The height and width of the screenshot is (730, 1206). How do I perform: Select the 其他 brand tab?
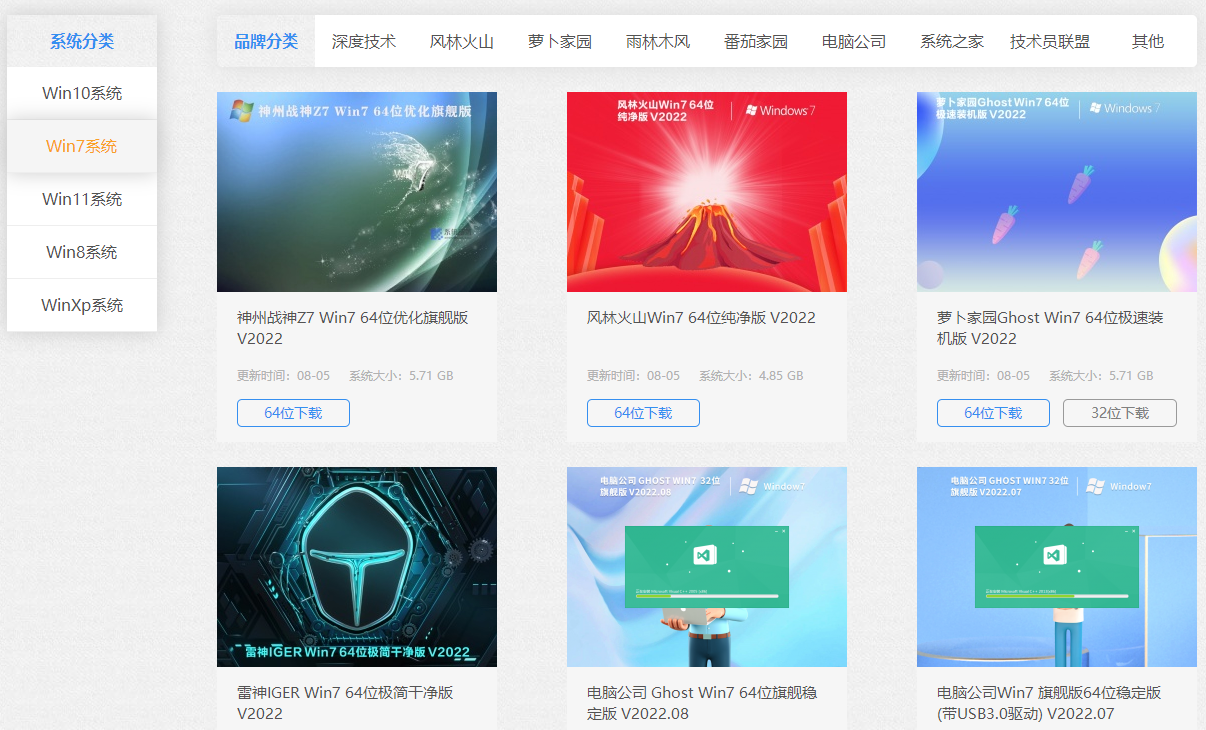[1148, 41]
